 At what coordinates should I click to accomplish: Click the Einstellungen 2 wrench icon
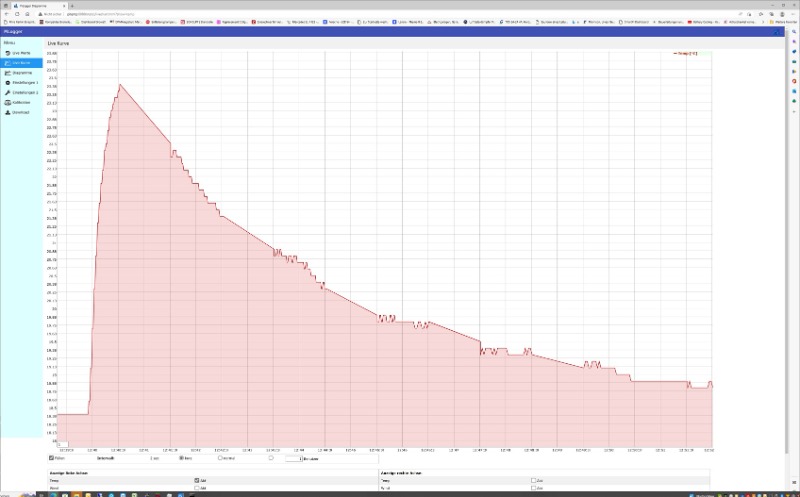8,92
